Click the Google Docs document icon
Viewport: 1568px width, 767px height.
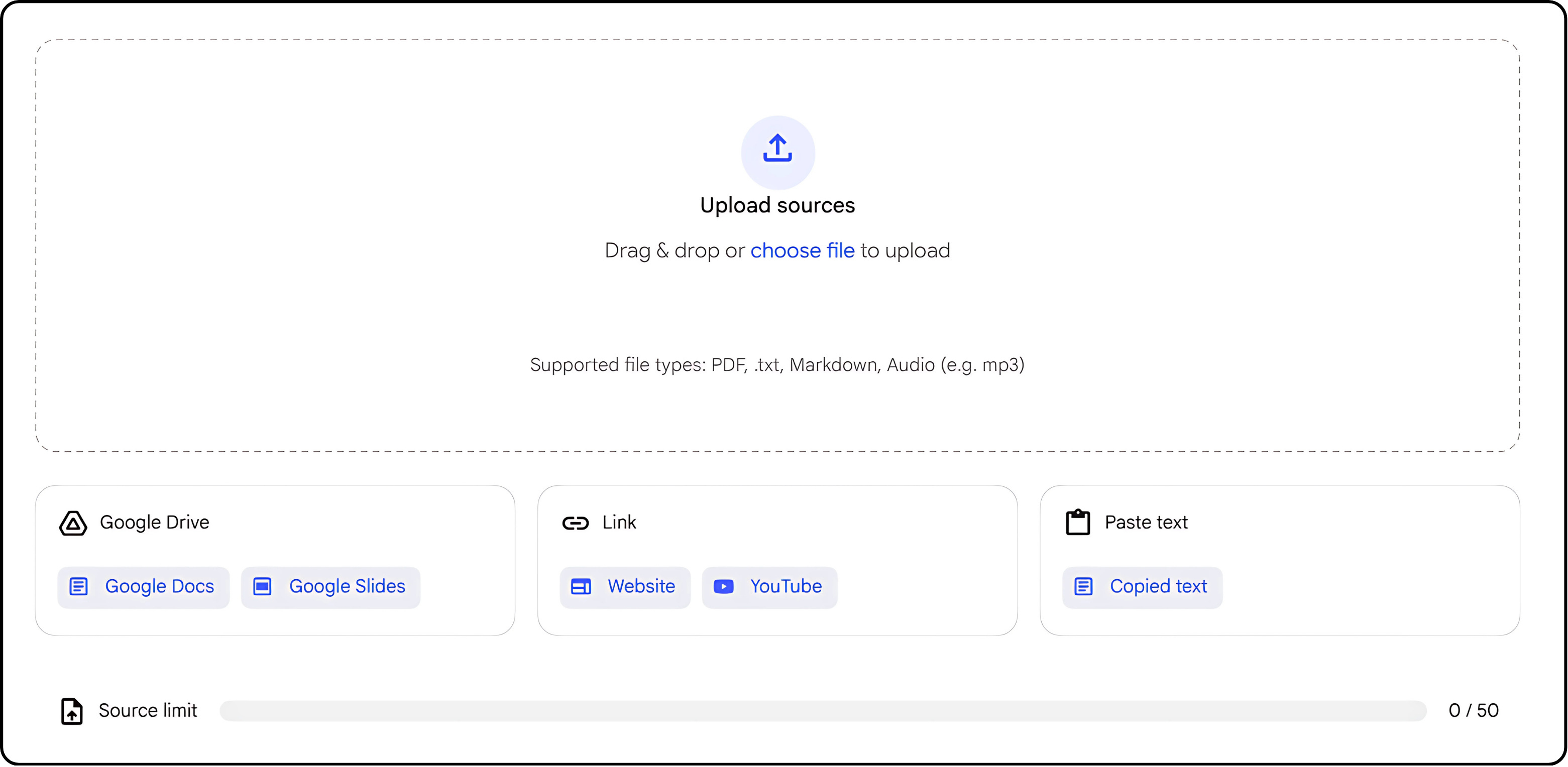tap(78, 587)
